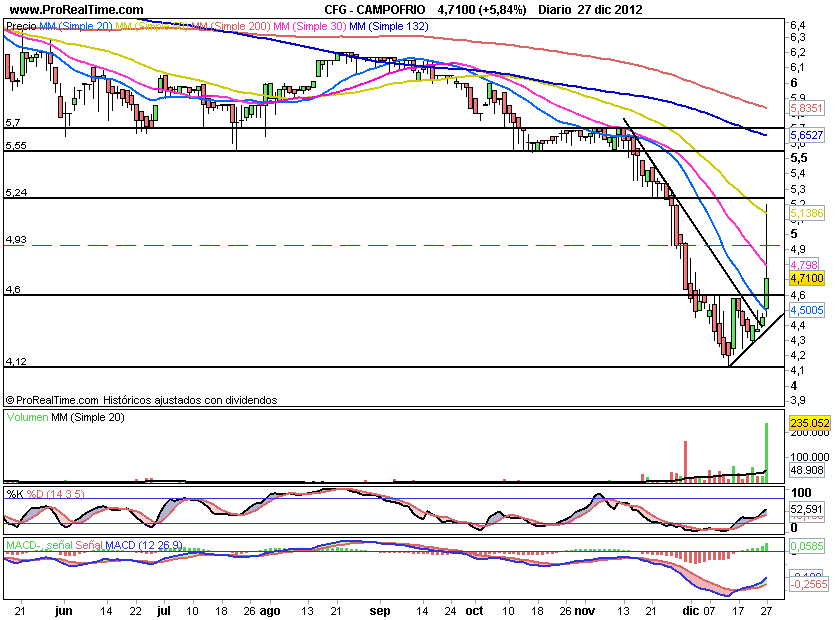Screen dimensions: 835x620
Task: Click the %K %D (14 3 5) stochastic label
Action: (x=45, y=494)
